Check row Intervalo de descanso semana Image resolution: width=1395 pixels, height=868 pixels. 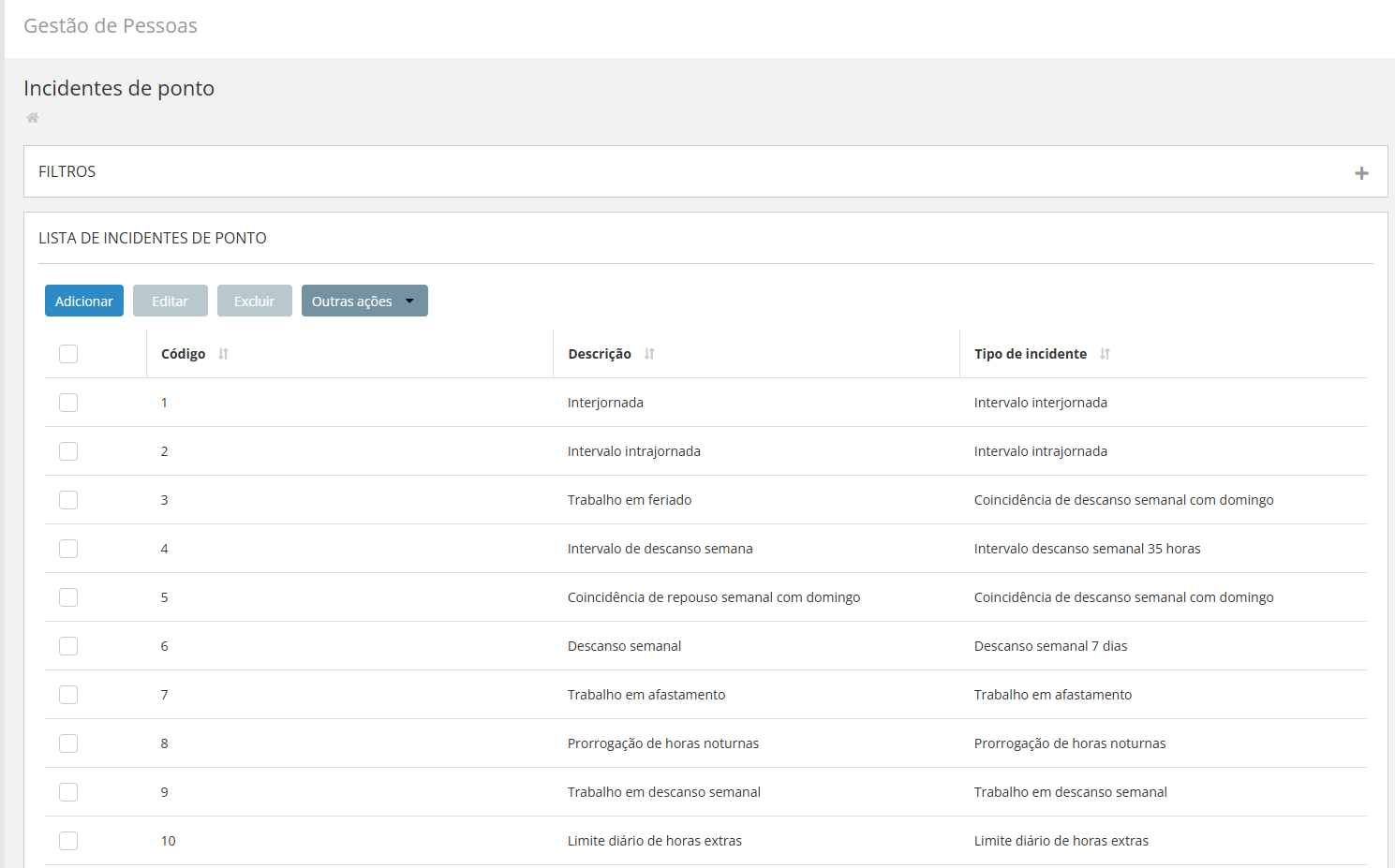pyautogui.click(x=68, y=549)
